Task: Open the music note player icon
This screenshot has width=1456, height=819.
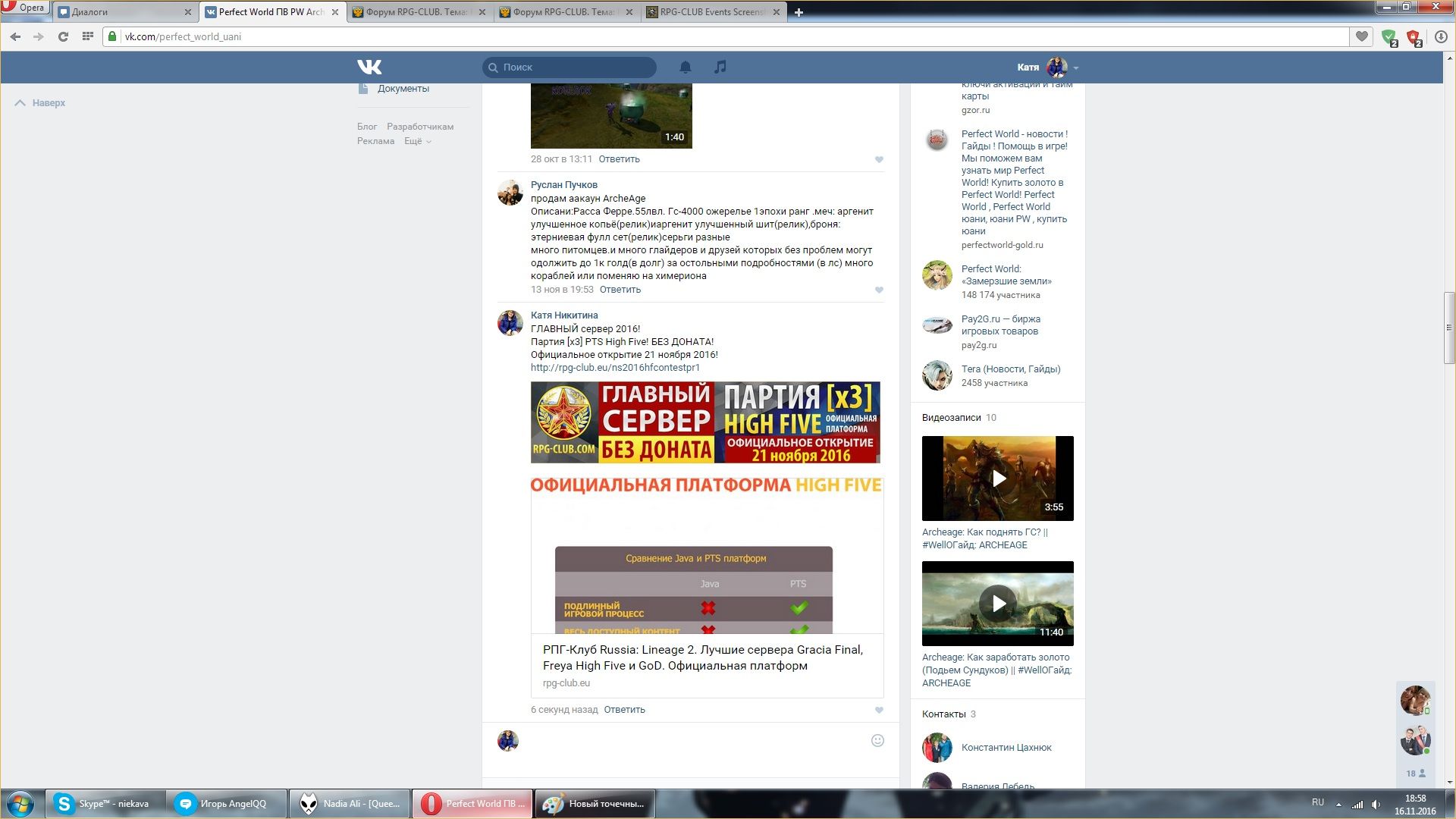Action: click(720, 67)
